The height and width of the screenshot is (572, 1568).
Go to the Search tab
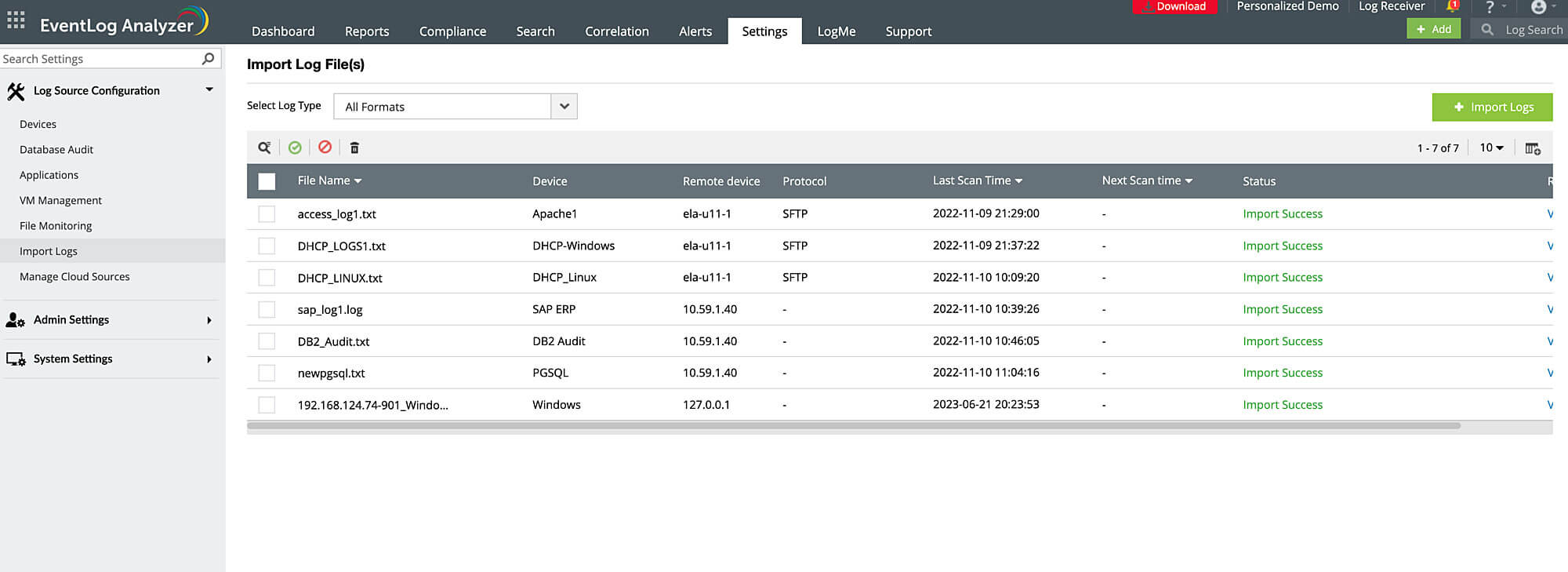[535, 31]
